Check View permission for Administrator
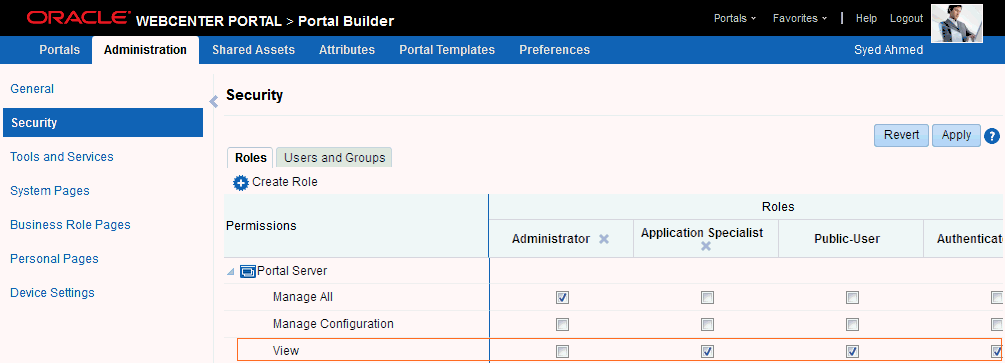 pyautogui.click(x=562, y=351)
